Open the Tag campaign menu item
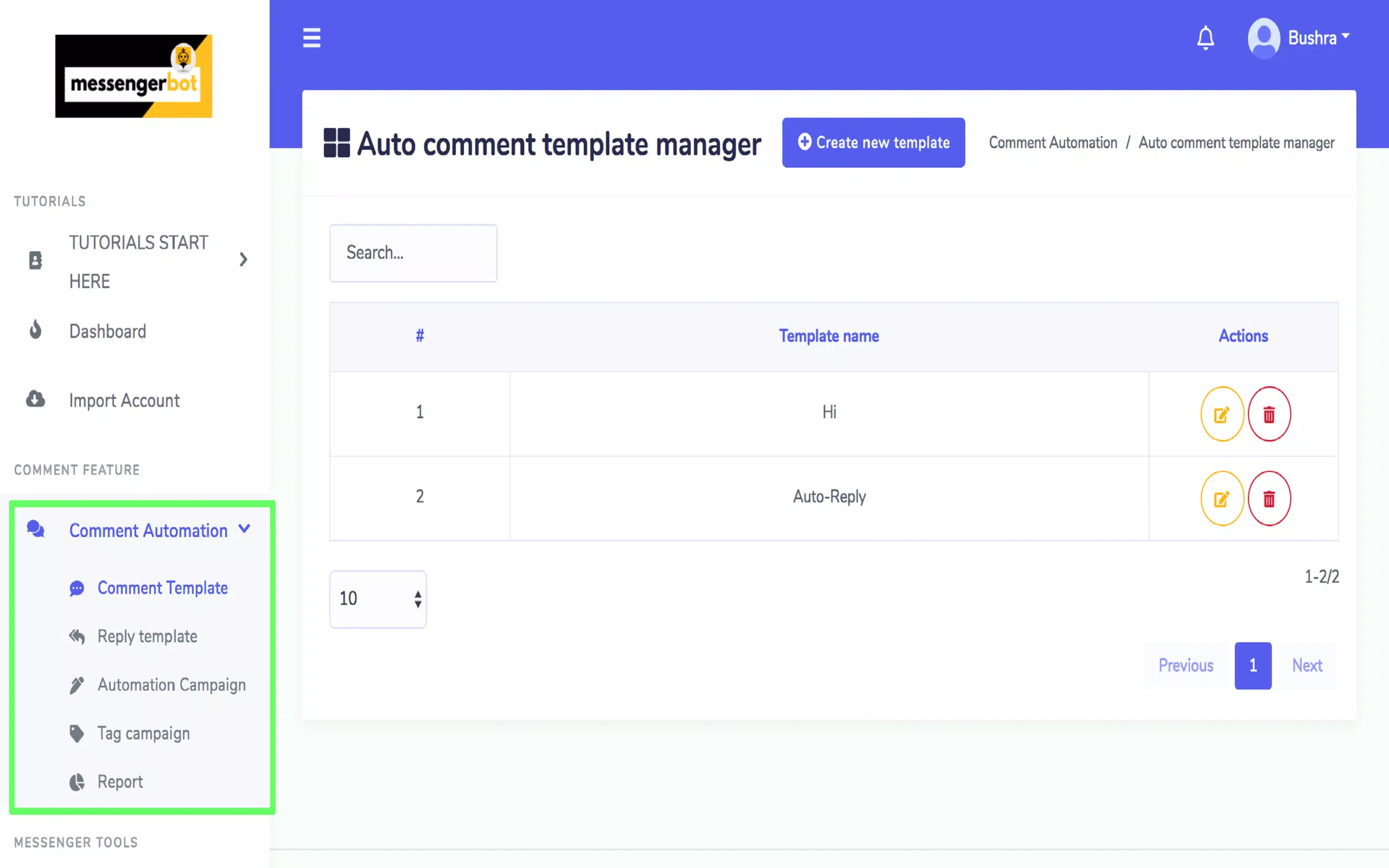This screenshot has width=1389, height=868. click(x=143, y=733)
